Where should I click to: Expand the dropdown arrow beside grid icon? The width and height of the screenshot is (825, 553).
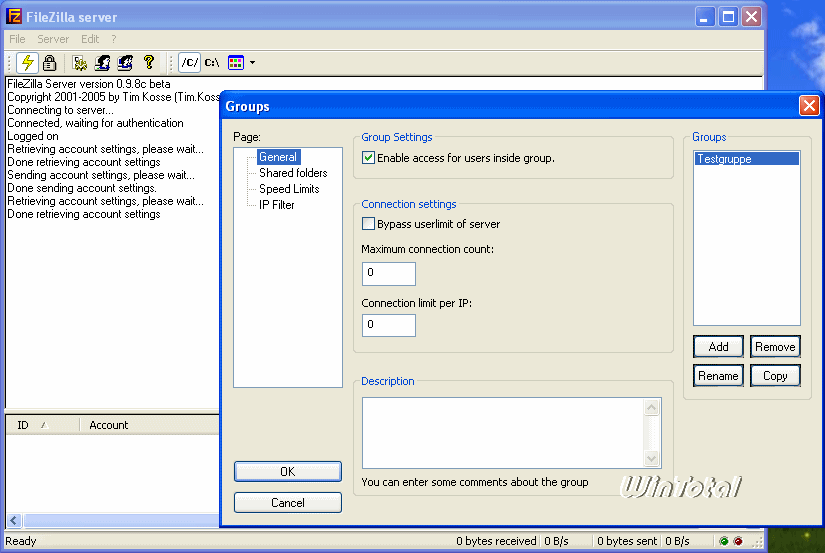click(x=253, y=63)
